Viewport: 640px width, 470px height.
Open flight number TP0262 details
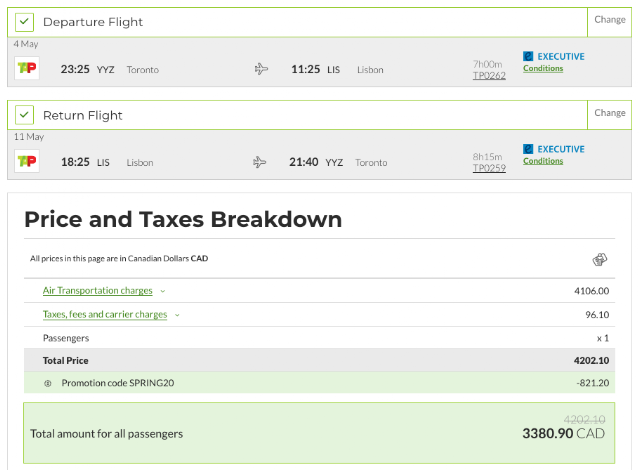489,75
